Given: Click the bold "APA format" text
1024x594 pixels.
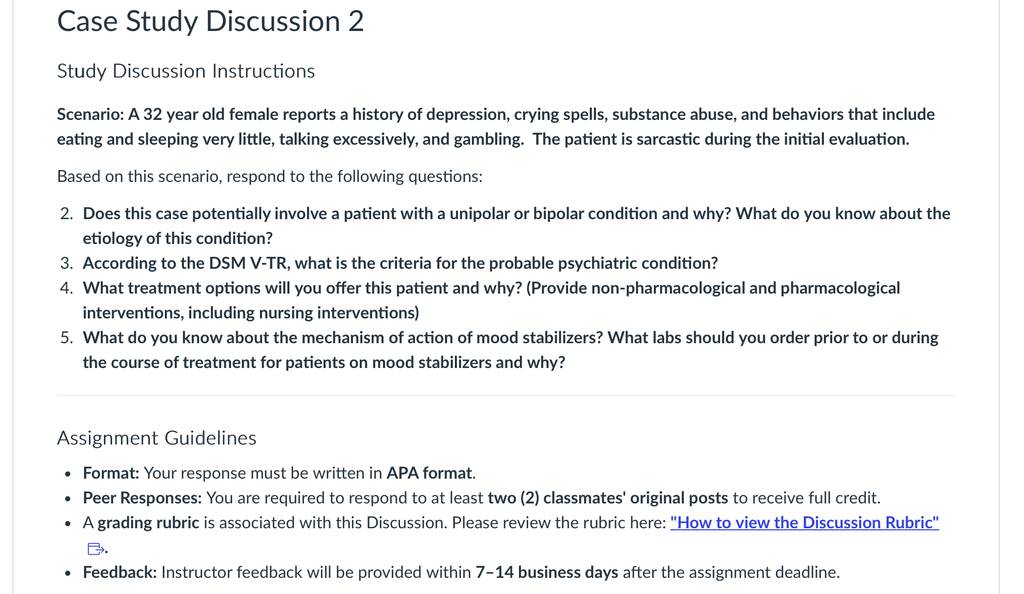Looking at the screenshot, I should (429, 473).
